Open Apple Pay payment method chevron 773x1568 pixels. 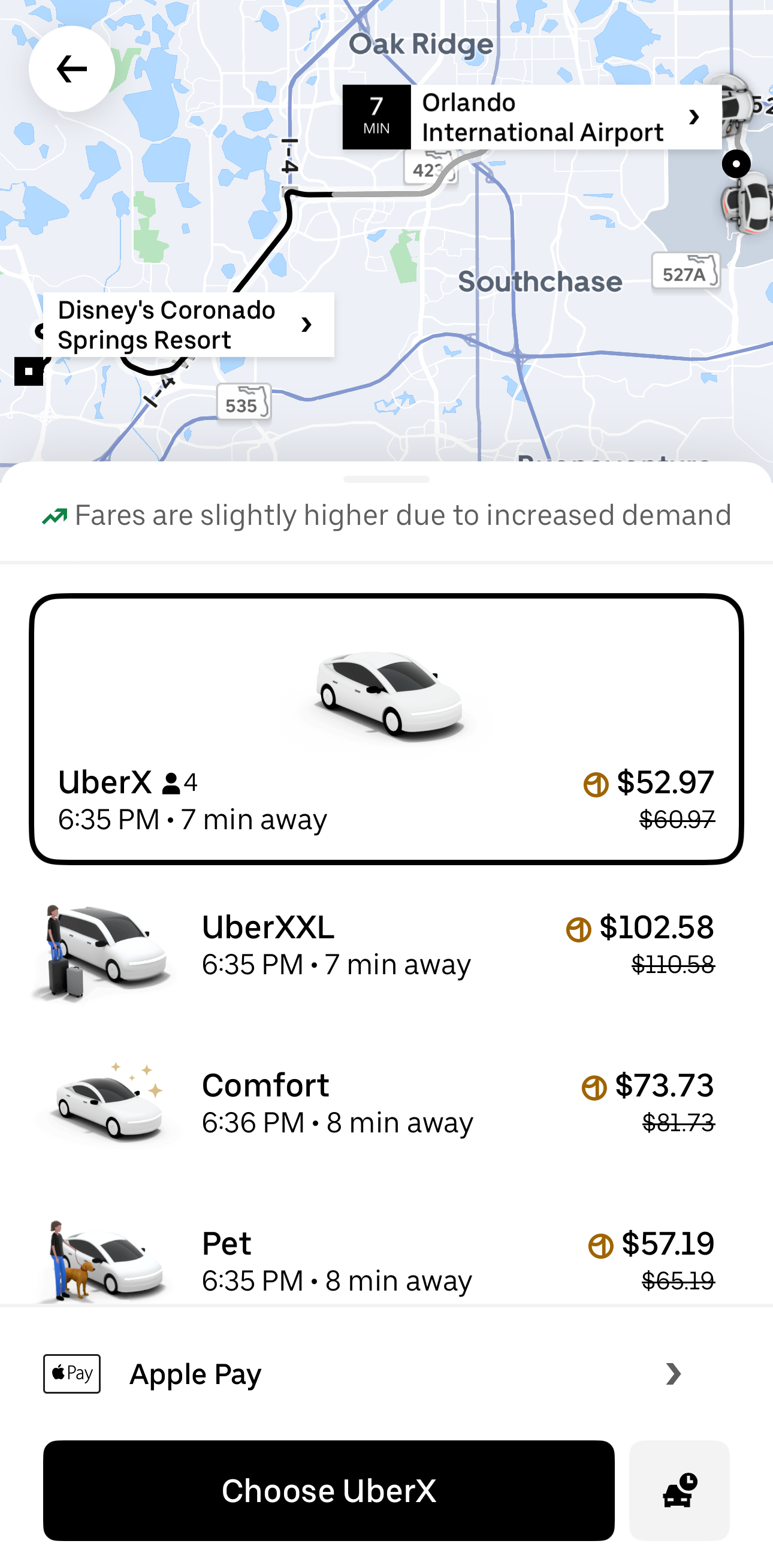pos(672,1373)
